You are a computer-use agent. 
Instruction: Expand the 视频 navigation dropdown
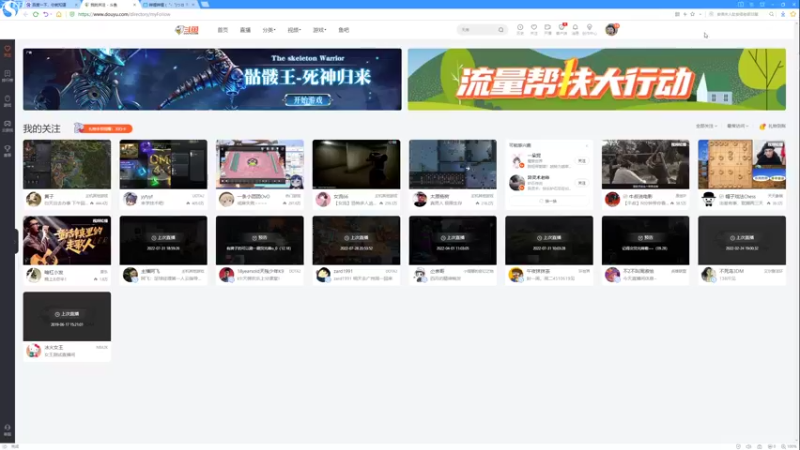tap(294, 30)
